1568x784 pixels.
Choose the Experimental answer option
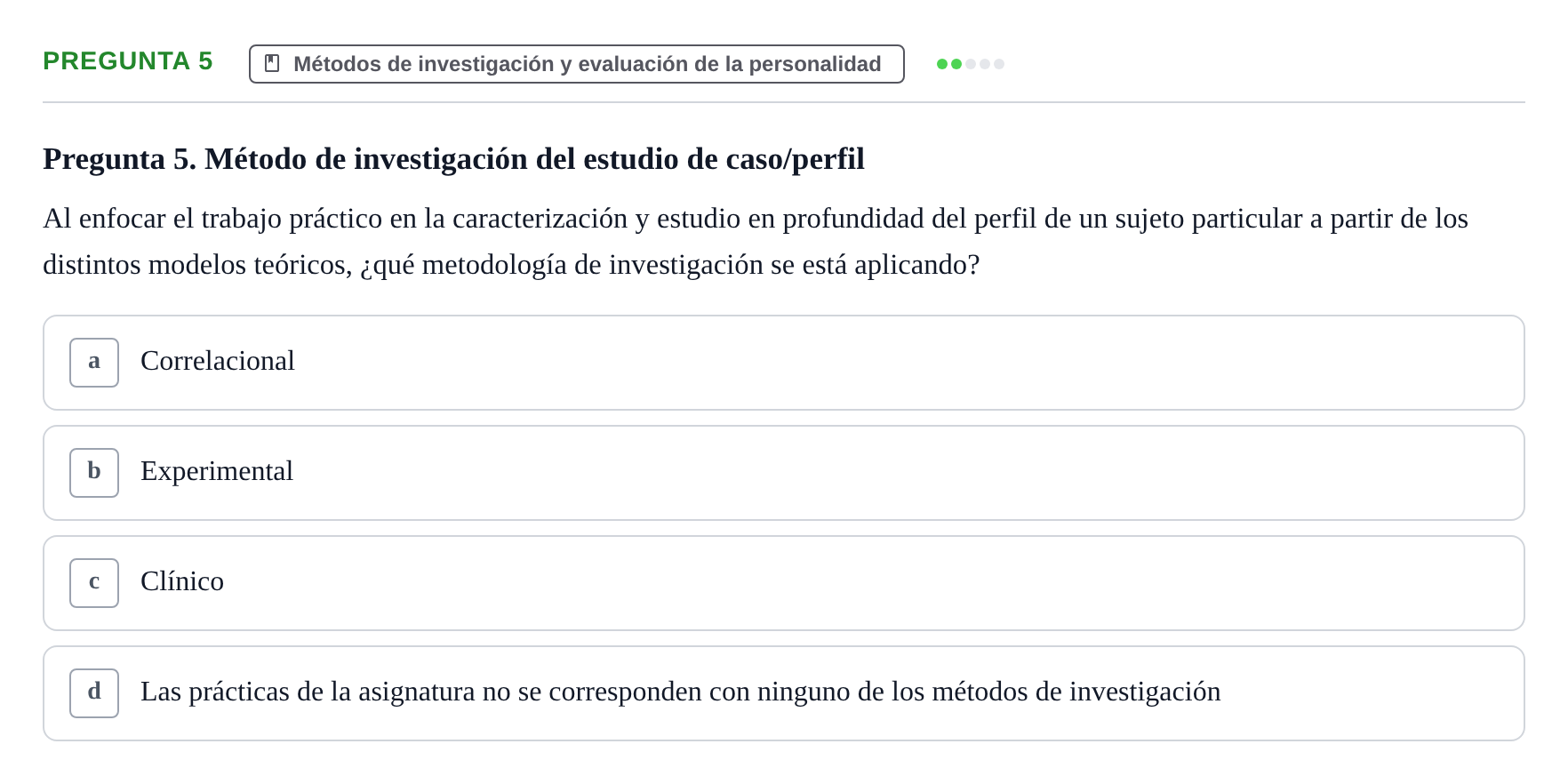tap(784, 473)
